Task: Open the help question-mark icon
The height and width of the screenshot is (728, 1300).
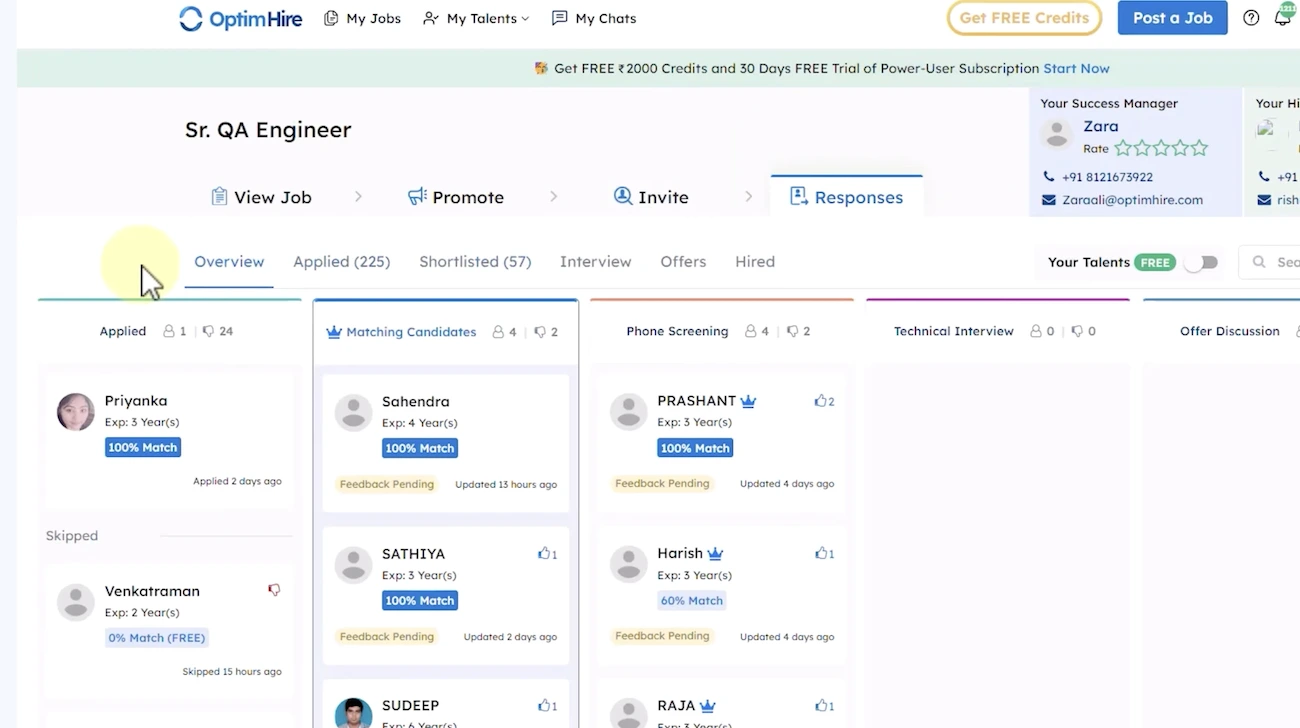Action: click(x=1251, y=17)
